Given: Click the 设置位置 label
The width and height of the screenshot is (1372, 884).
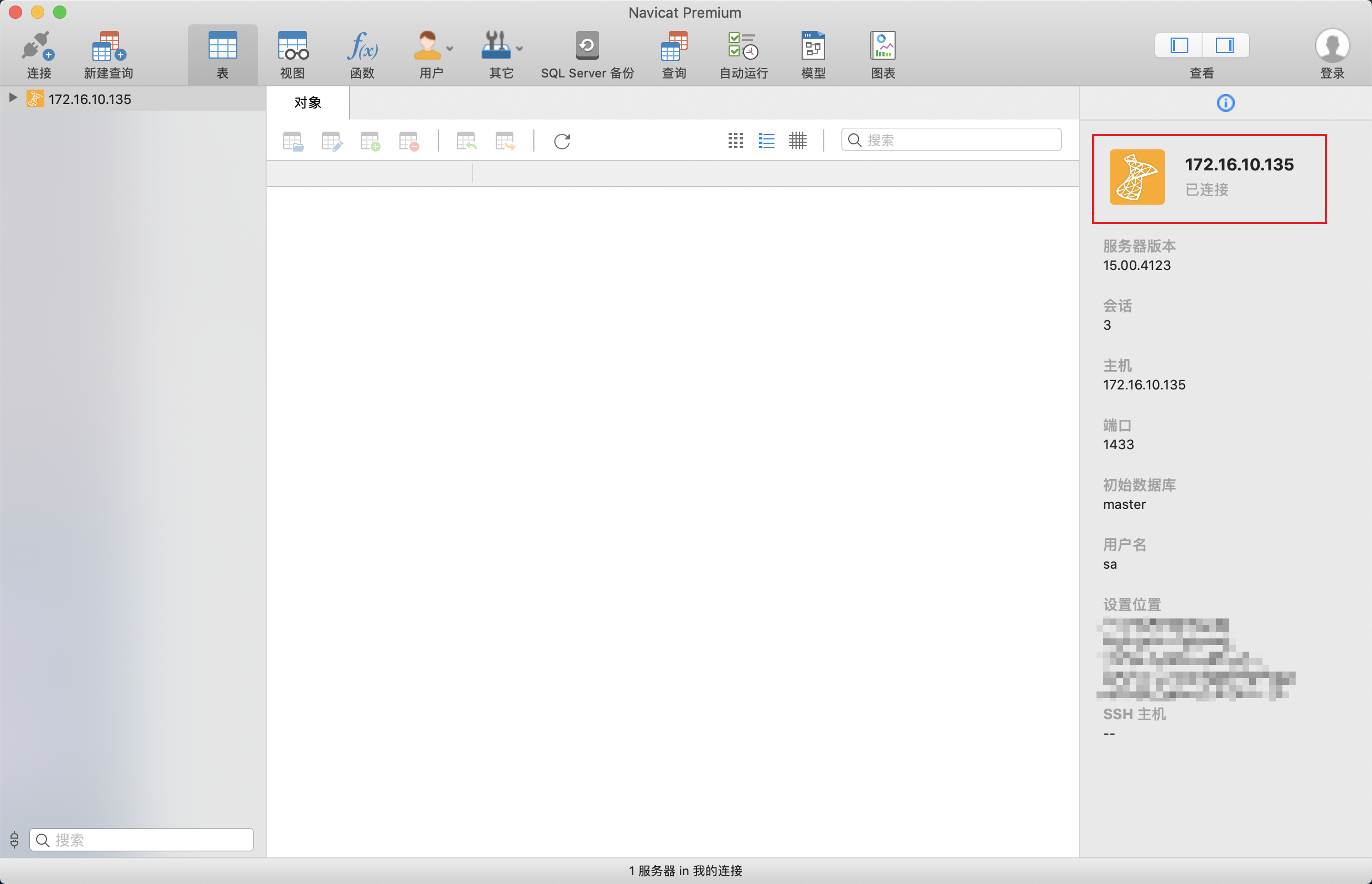Looking at the screenshot, I should click(1132, 604).
